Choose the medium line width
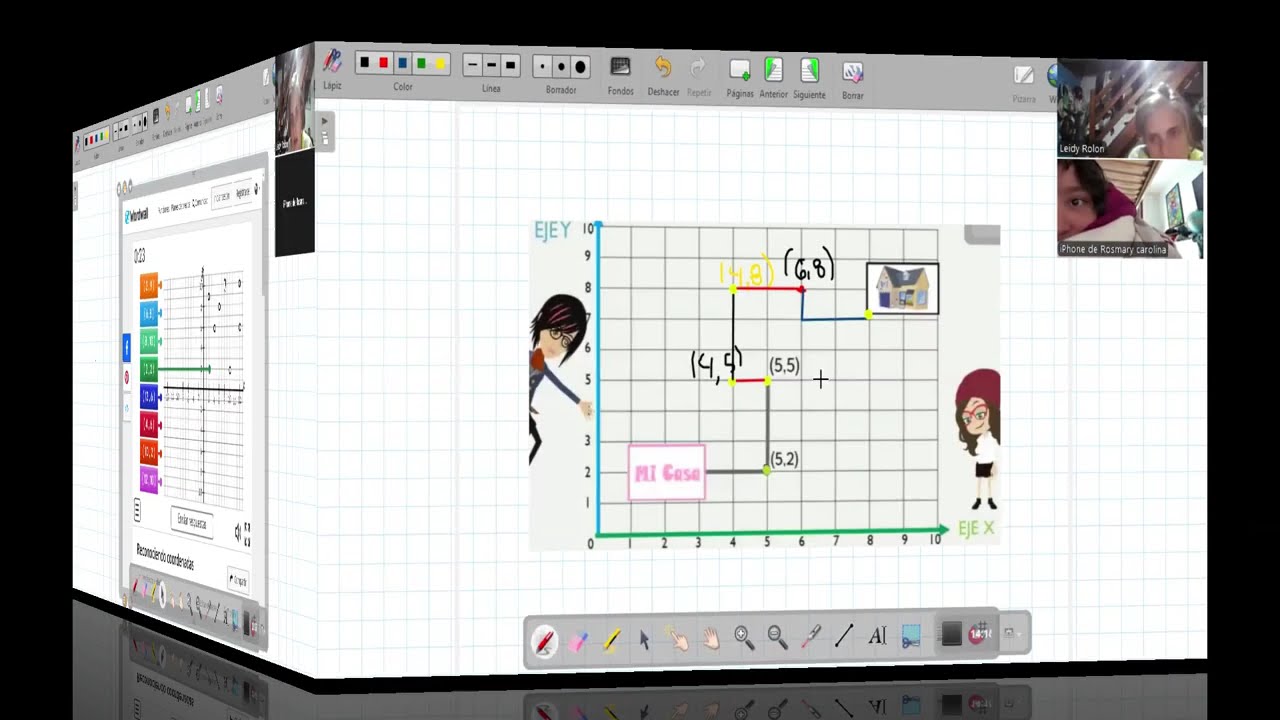 (491, 65)
